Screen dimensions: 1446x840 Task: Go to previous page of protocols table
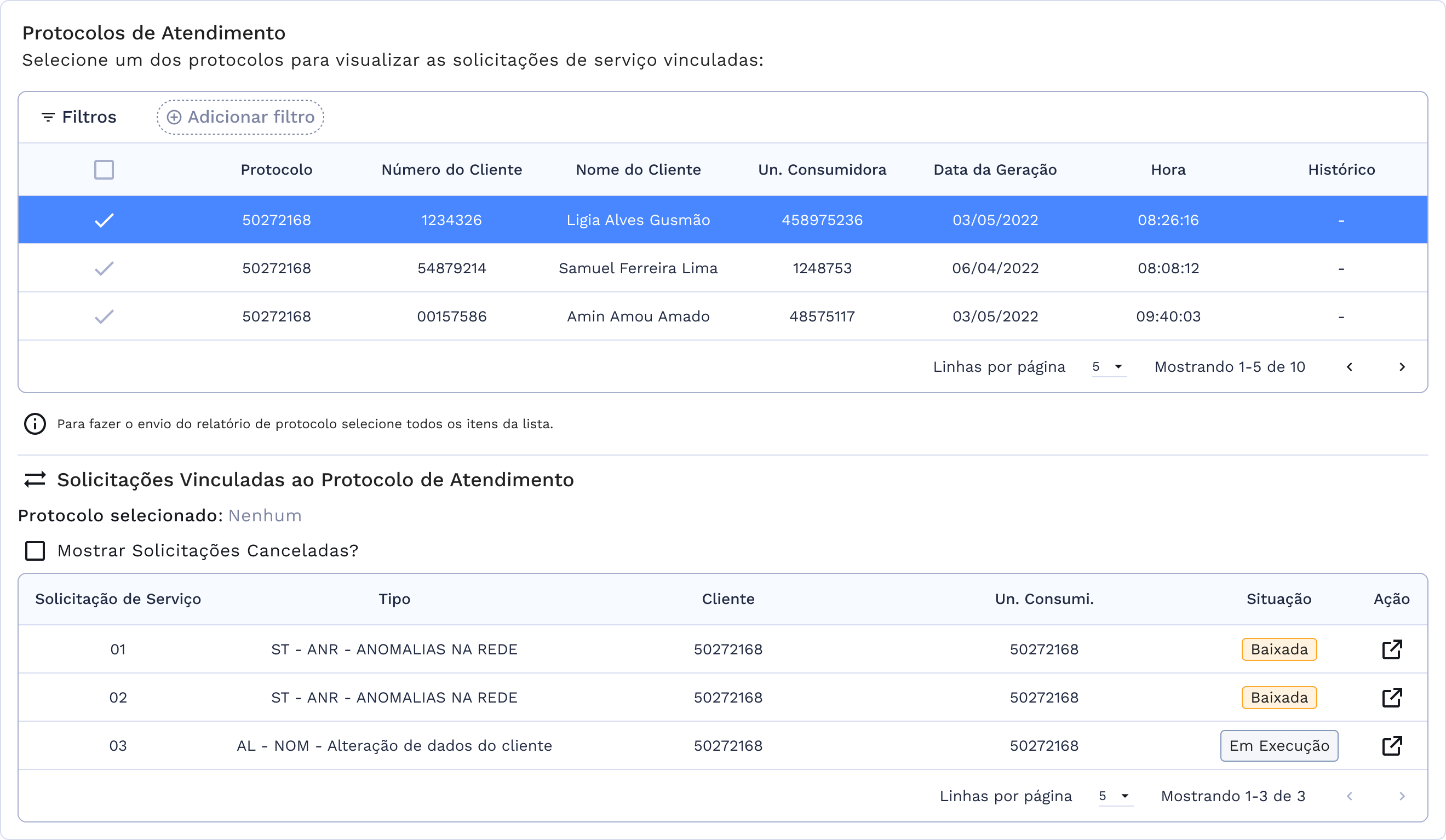coord(1350,367)
